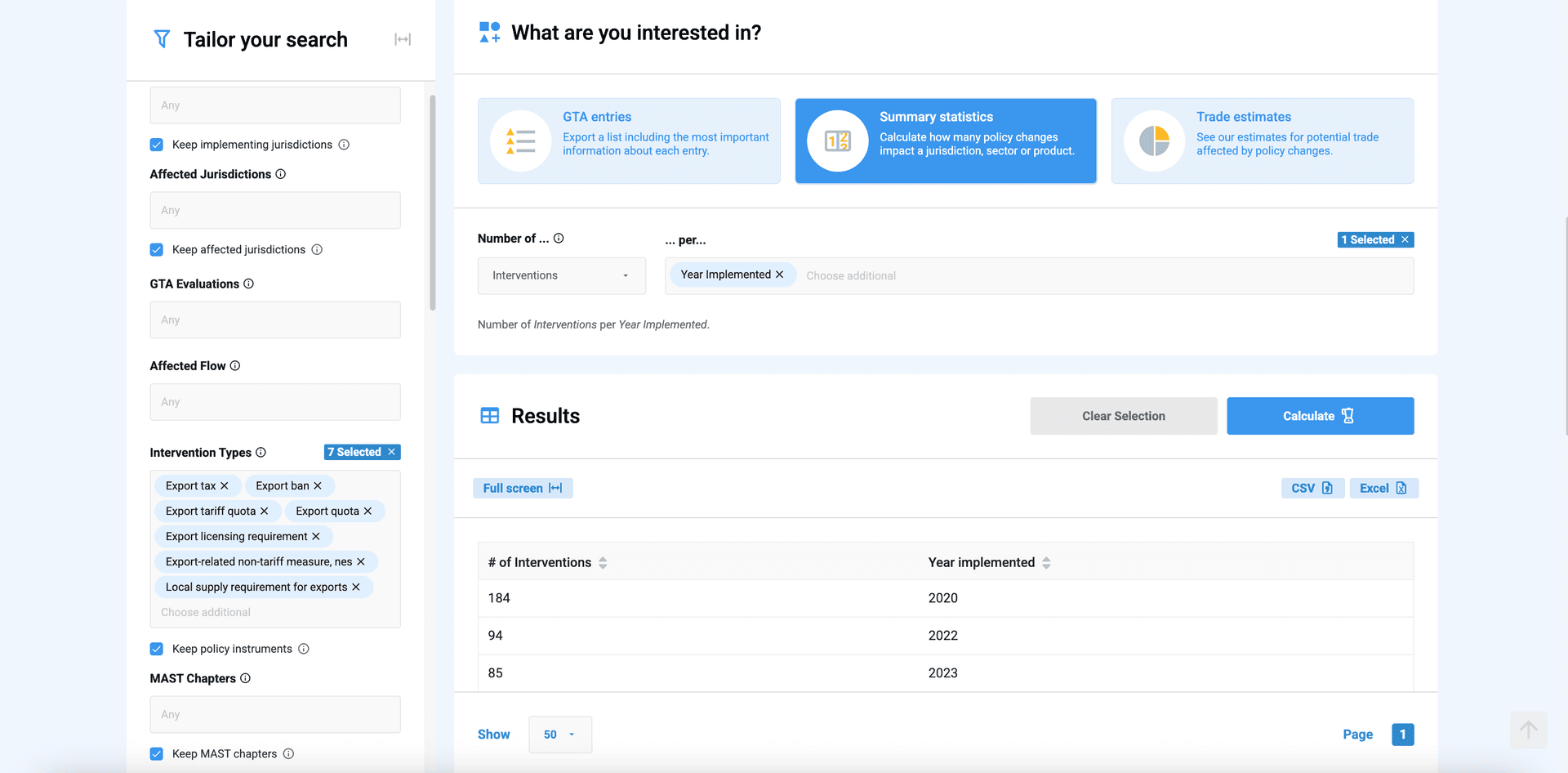
Task: Collapse the Tailor your search panel icon
Action: click(x=403, y=39)
